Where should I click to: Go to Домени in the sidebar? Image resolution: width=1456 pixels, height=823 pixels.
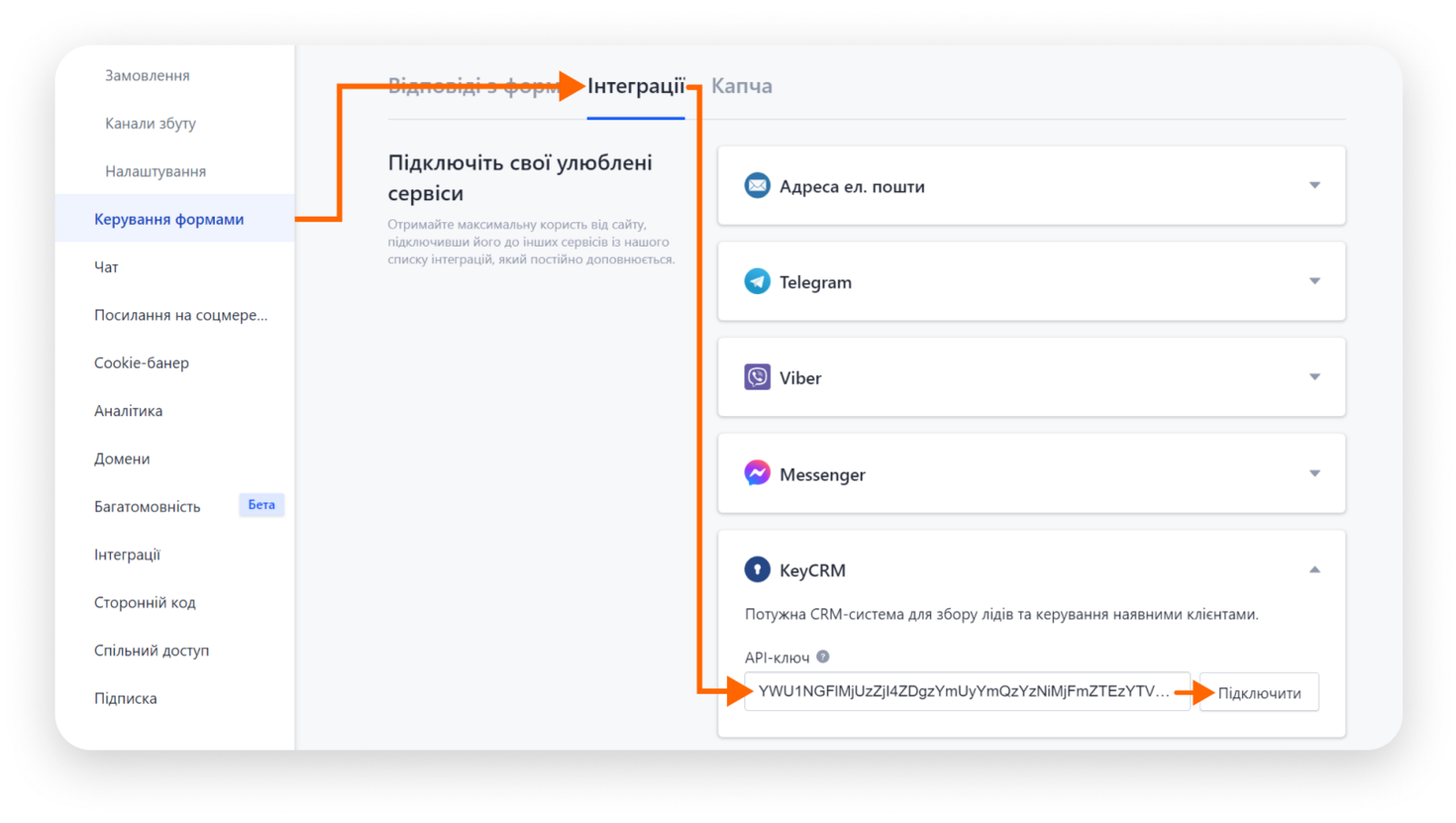[x=122, y=459]
